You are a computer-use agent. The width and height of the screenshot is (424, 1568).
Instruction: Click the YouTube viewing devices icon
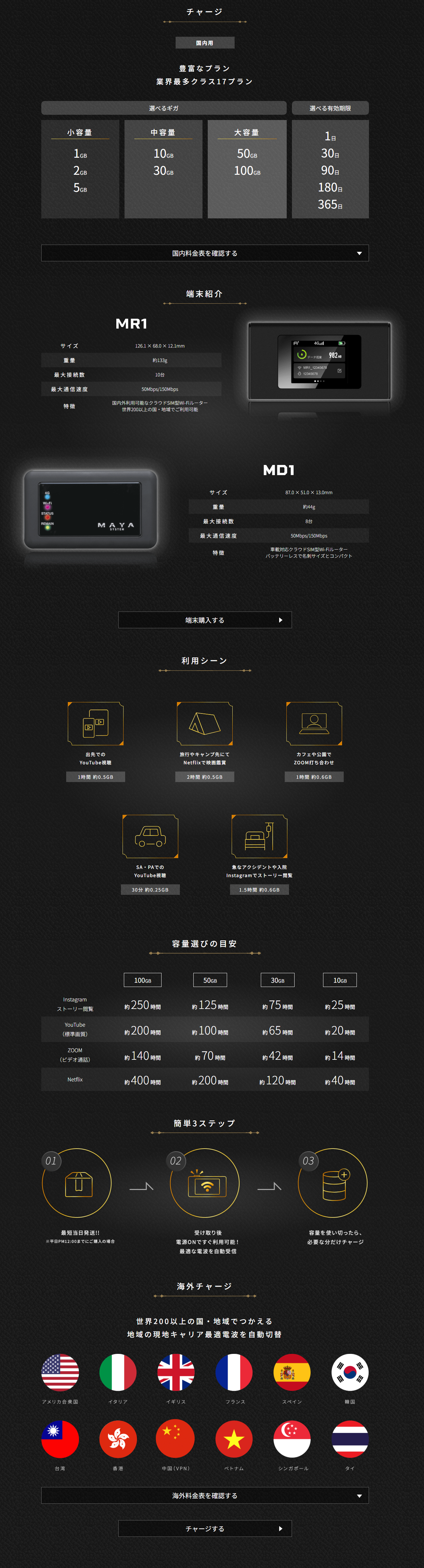point(95,723)
